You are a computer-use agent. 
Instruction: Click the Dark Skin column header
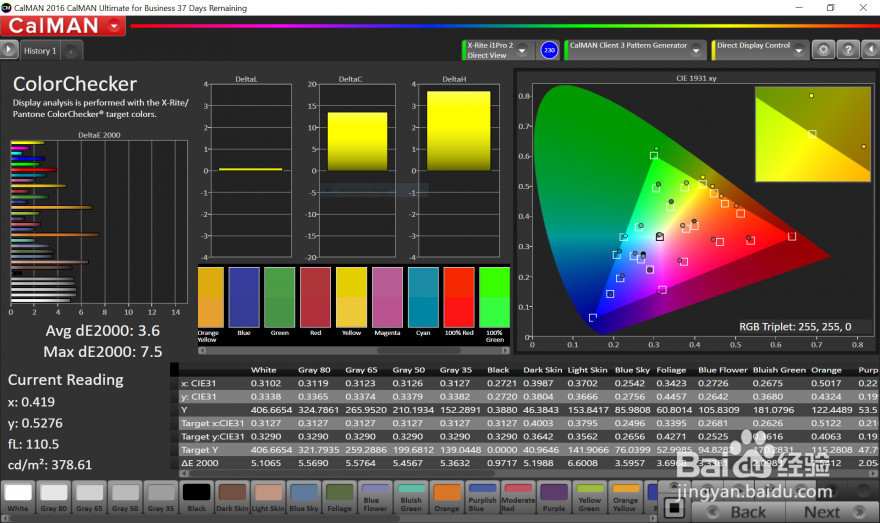[542, 370]
